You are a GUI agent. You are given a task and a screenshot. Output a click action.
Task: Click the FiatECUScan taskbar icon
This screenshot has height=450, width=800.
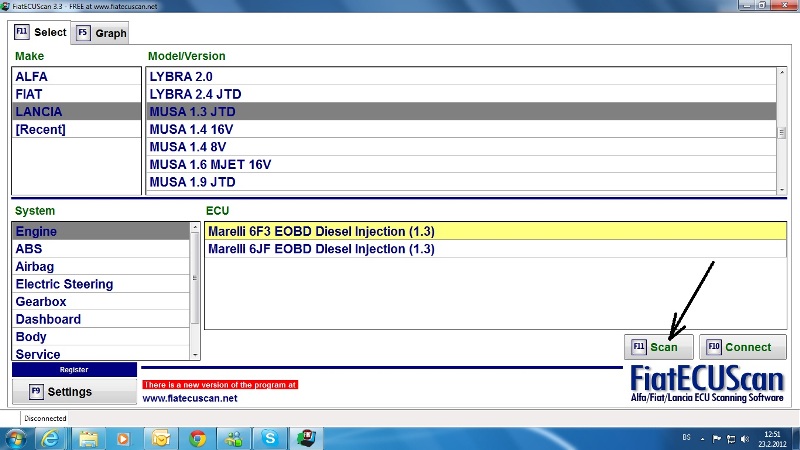click(x=306, y=439)
